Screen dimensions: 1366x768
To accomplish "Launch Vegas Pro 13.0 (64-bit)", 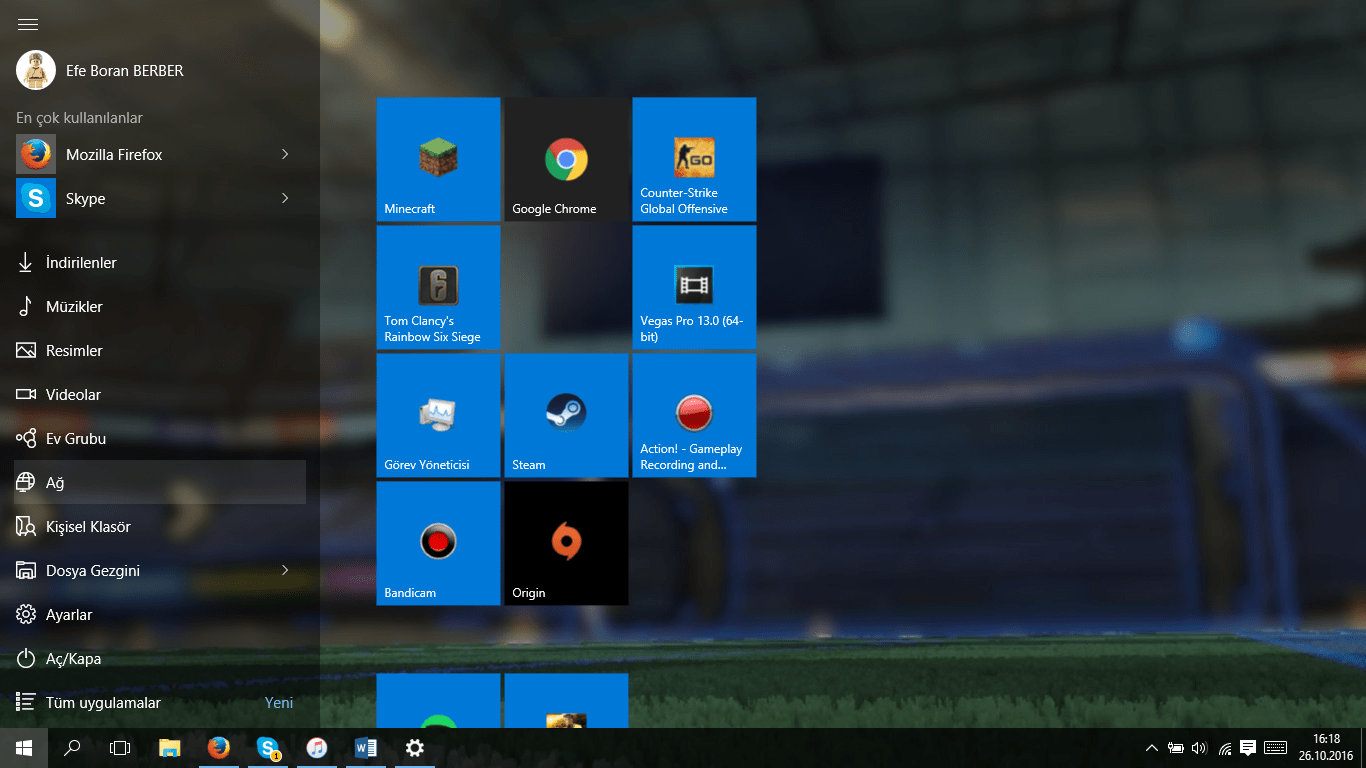I will 693,286.
